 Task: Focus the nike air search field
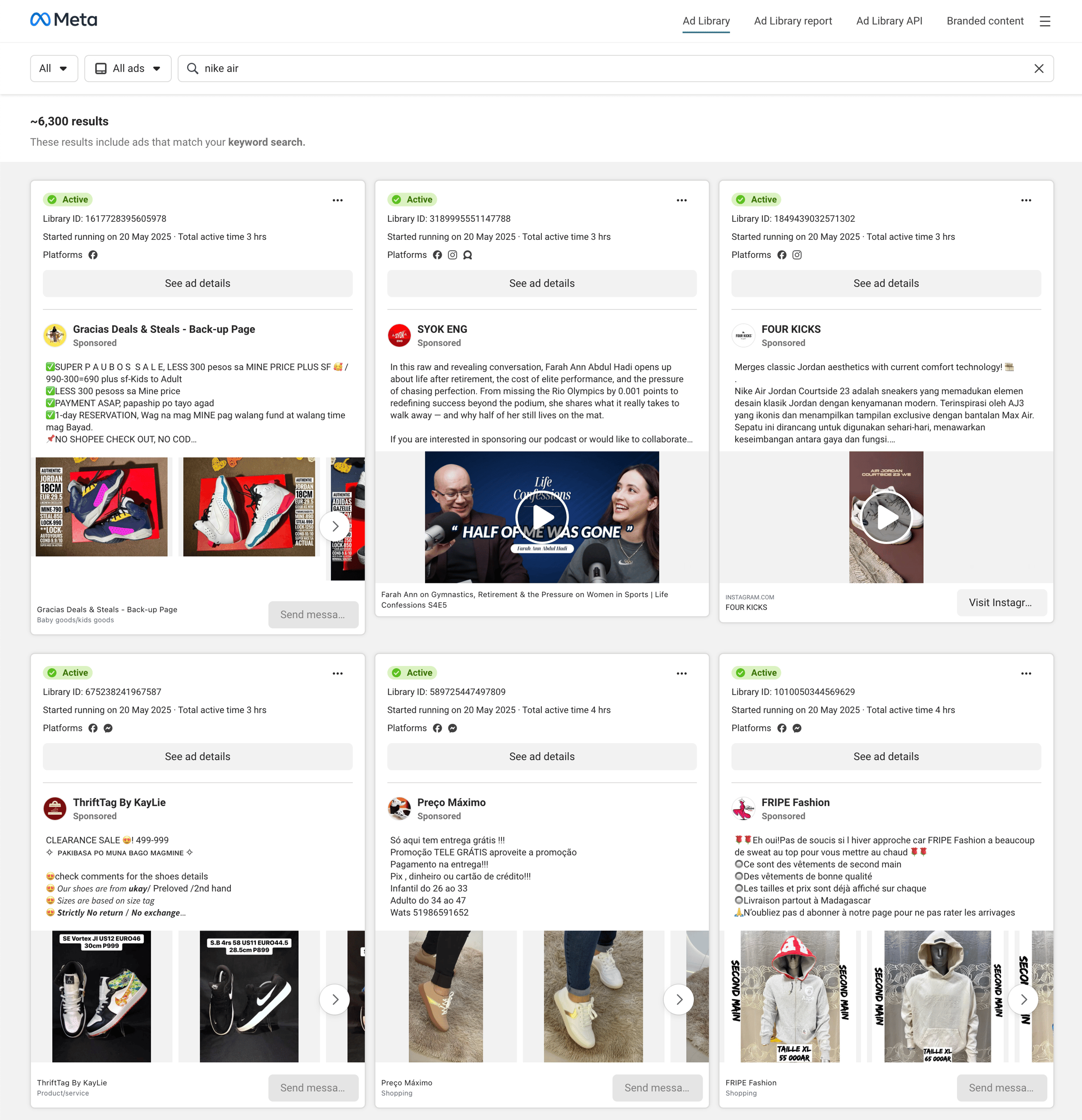615,69
